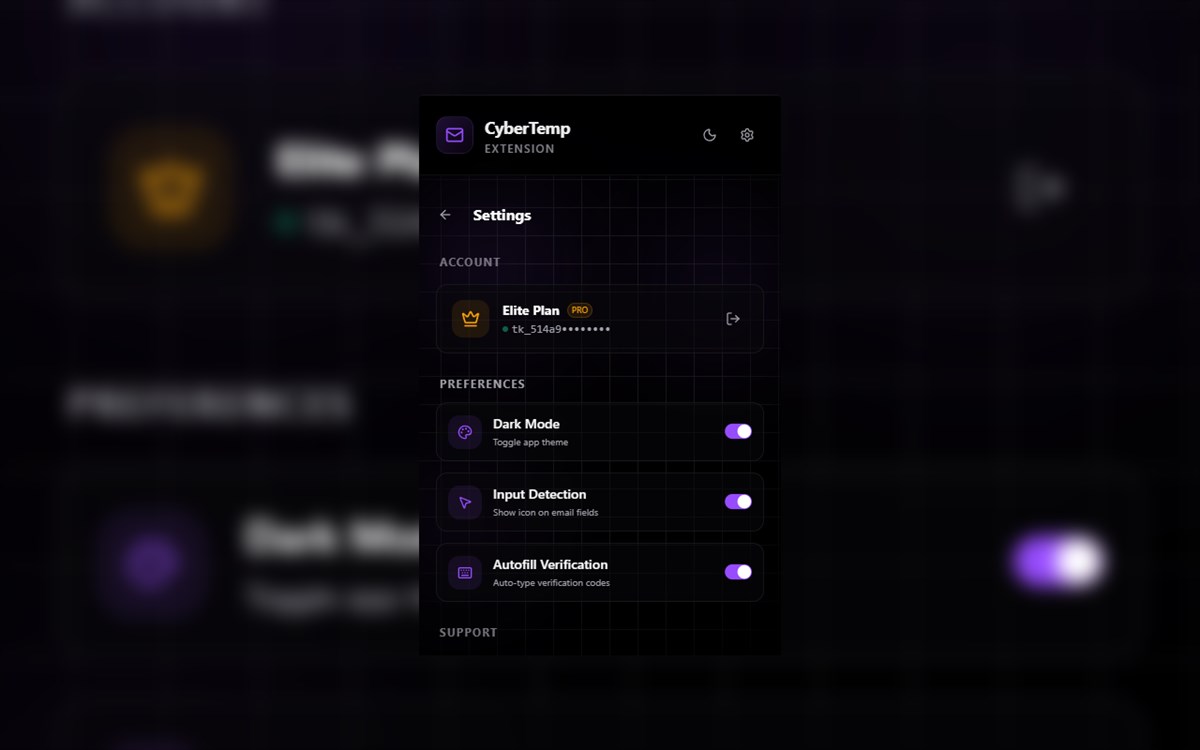Click the Dark Mode palette icon

(465, 432)
